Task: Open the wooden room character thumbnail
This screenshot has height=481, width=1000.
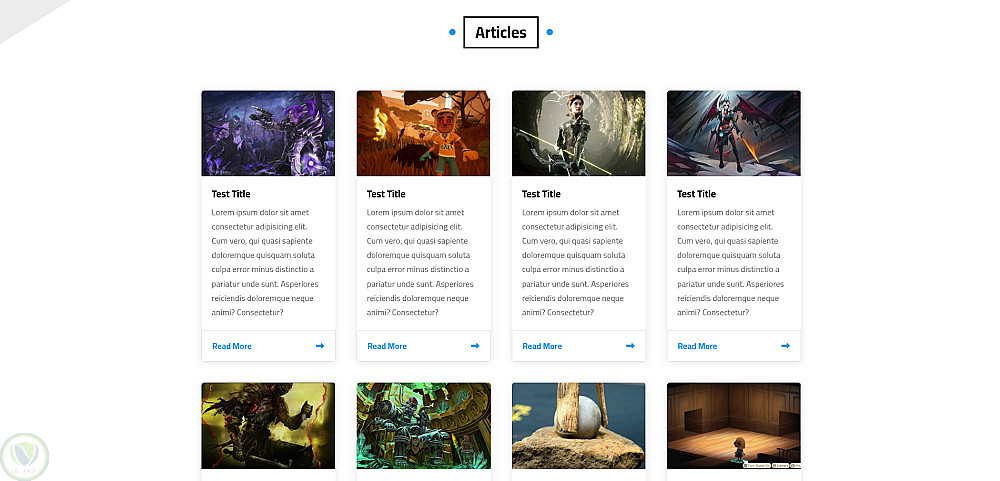Action: click(x=734, y=426)
